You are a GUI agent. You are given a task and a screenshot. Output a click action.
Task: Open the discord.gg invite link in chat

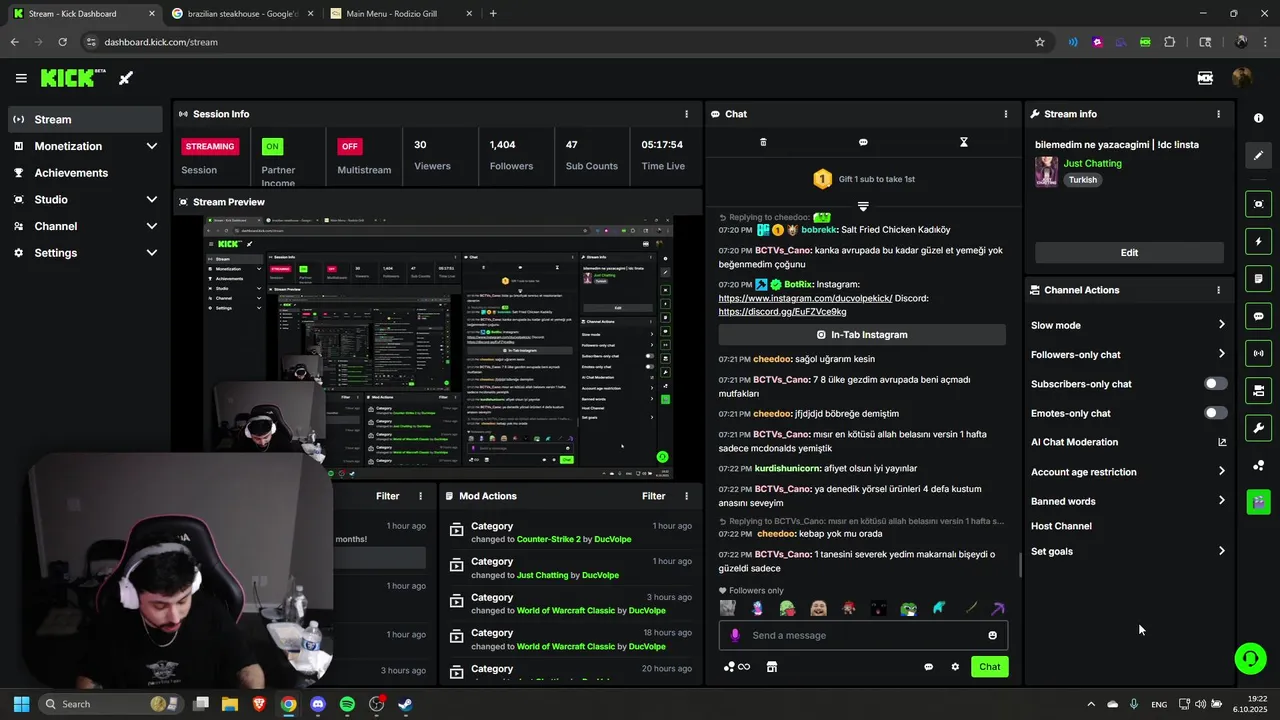[x=782, y=312]
